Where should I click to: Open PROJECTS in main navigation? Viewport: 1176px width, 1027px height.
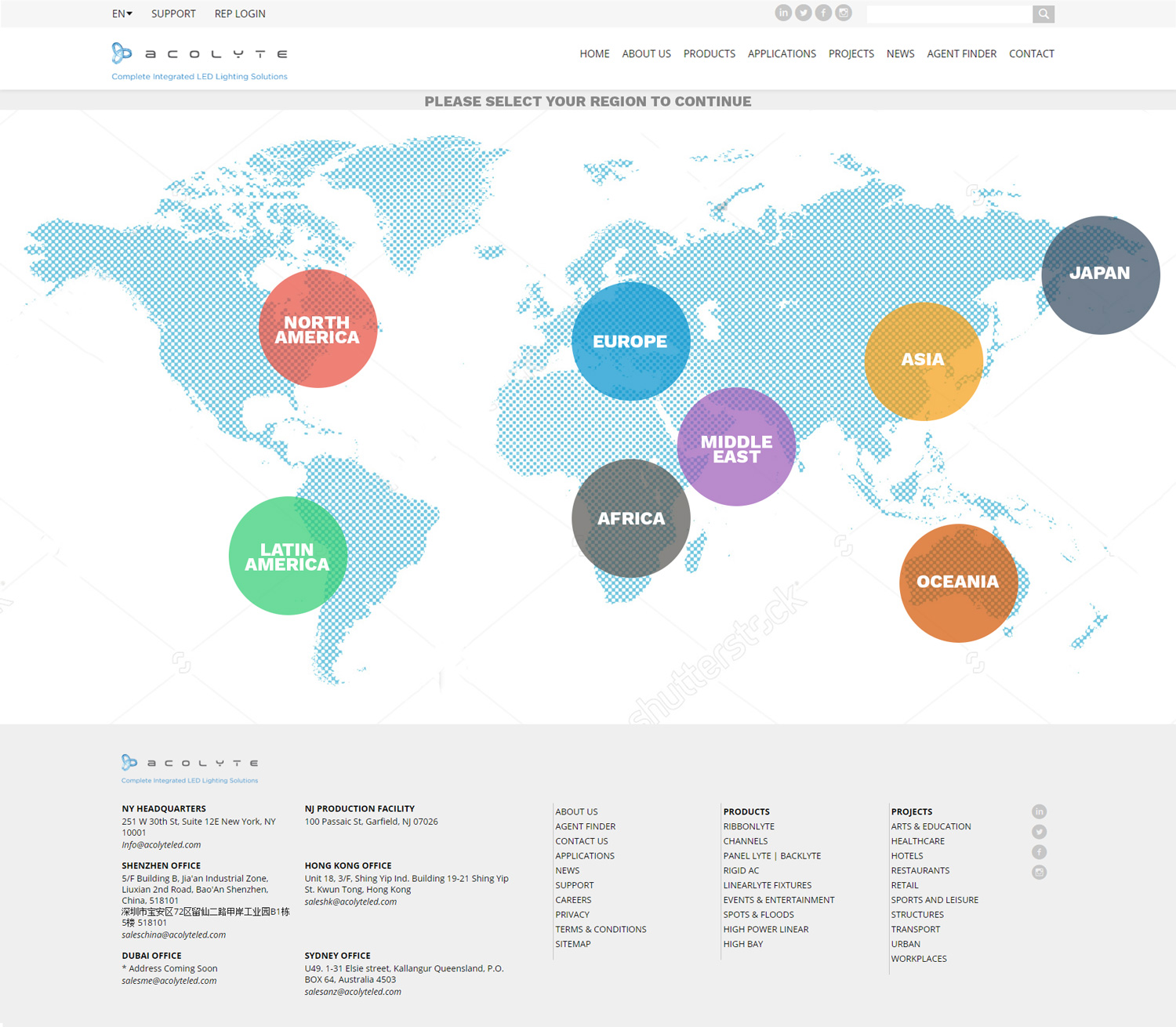pyautogui.click(x=851, y=53)
